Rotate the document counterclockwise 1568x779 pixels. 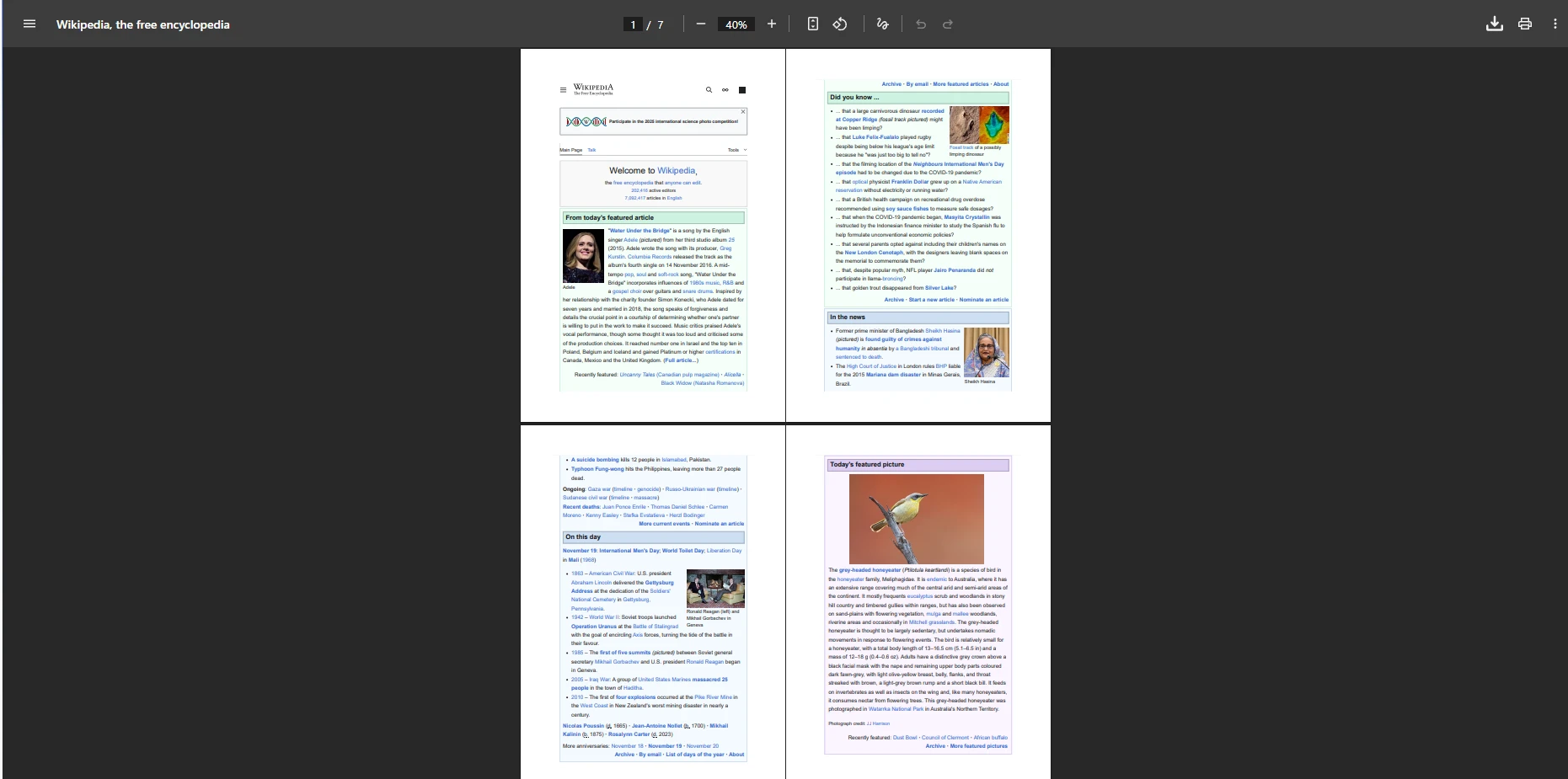(840, 24)
